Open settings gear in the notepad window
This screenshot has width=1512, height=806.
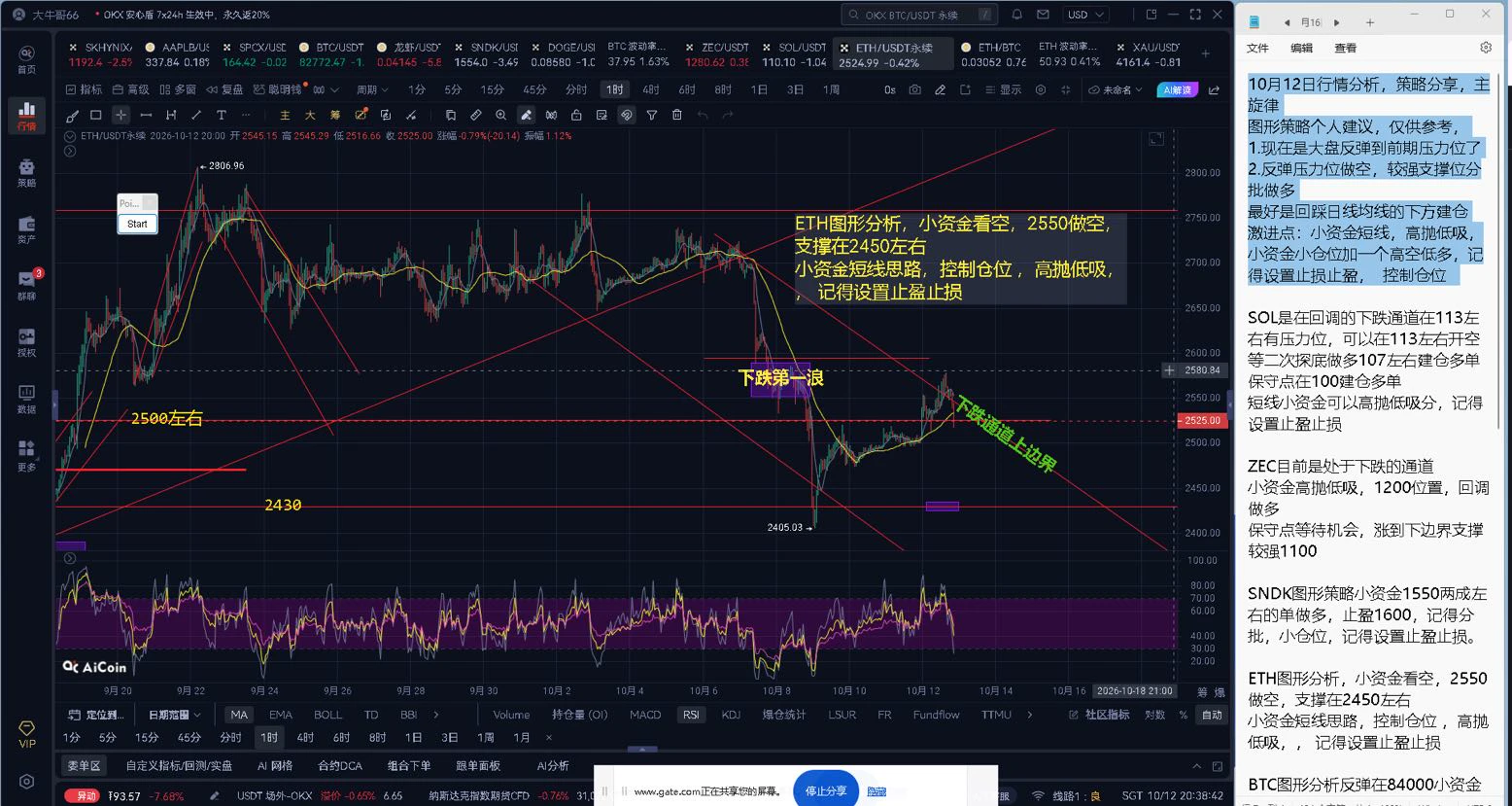(x=1485, y=48)
